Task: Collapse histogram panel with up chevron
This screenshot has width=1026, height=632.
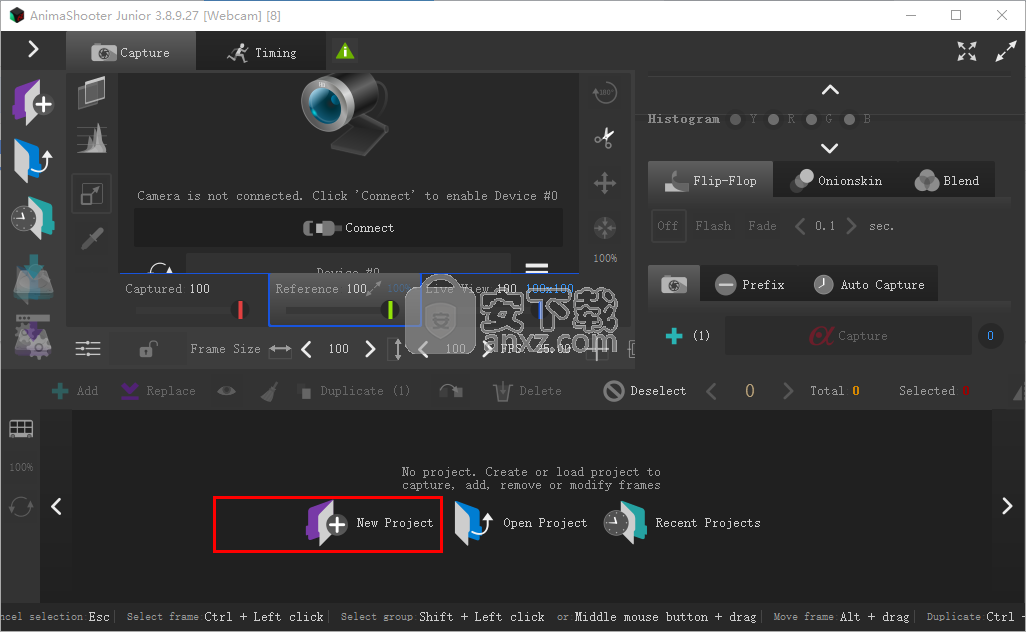Action: click(830, 90)
